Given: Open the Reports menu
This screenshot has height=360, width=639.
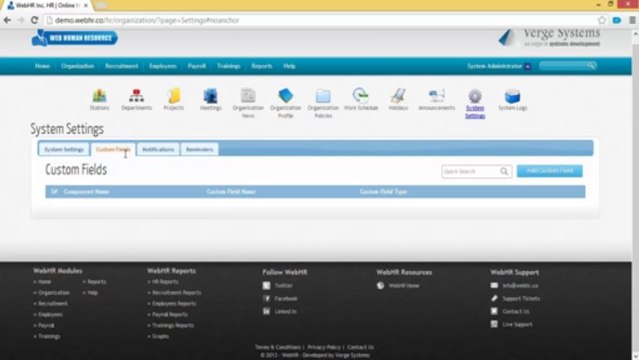Looking at the screenshot, I should 261,66.
